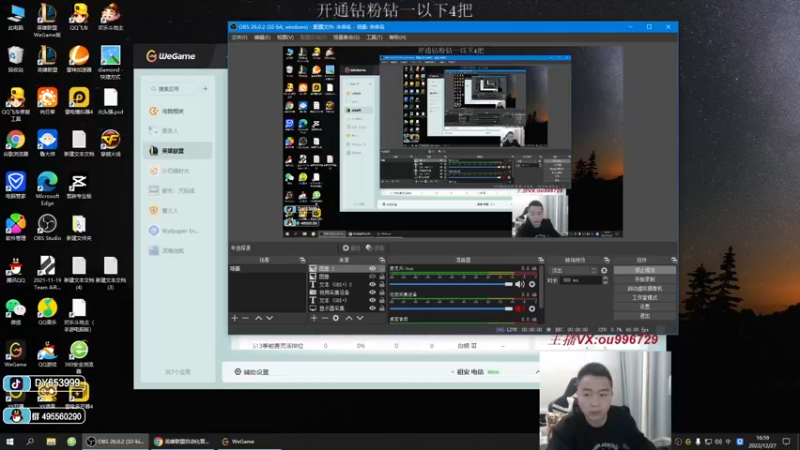The width and height of the screenshot is (800, 450).
Task: Open the 视频采集设备 mixer channel settings gear
Action: pos(532,309)
